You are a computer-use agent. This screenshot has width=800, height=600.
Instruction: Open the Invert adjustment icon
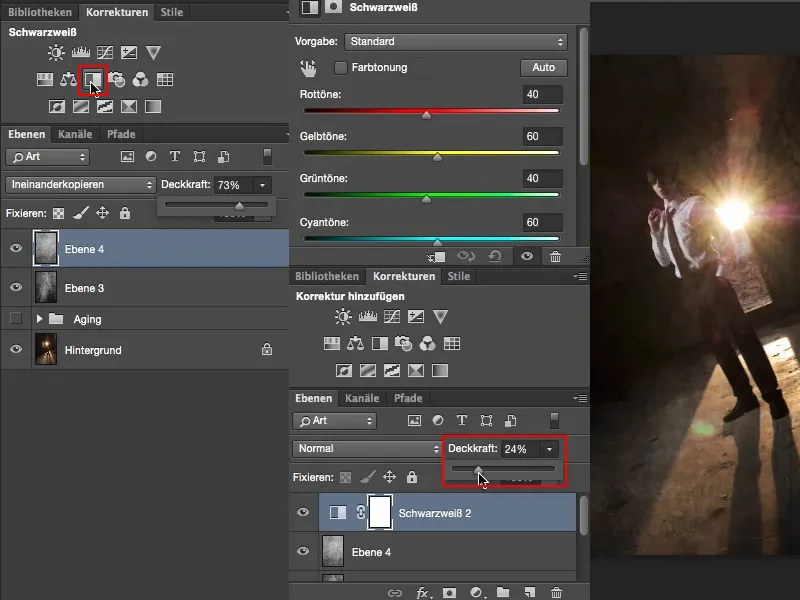tap(57, 105)
